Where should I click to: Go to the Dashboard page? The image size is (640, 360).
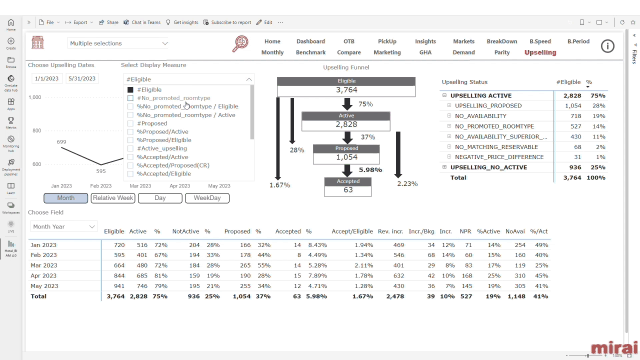click(311, 41)
